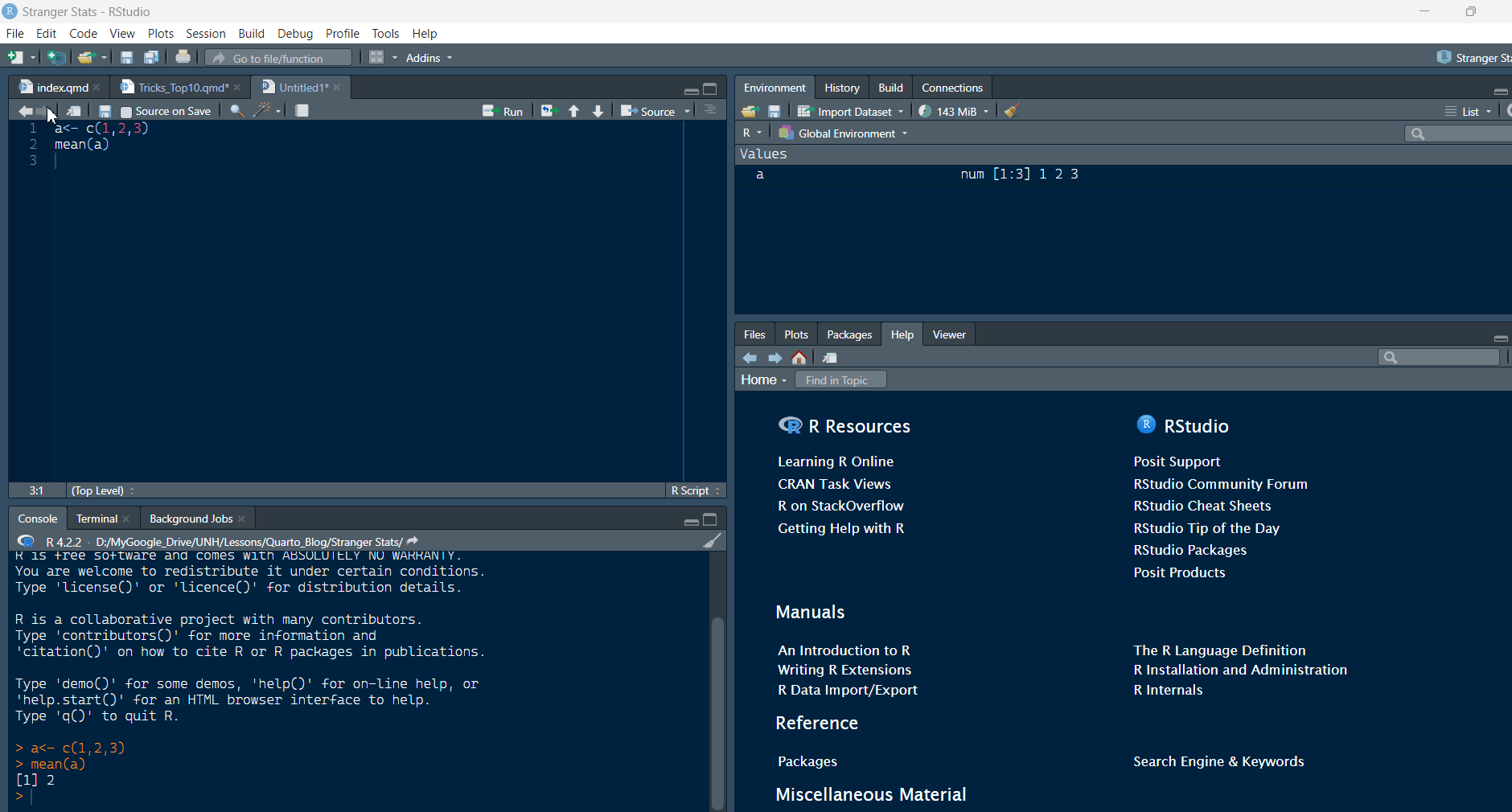Image resolution: width=1512 pixels, height=812 pixels.
Task: Open the New File dropdown arrow
Action: [33, 58]
